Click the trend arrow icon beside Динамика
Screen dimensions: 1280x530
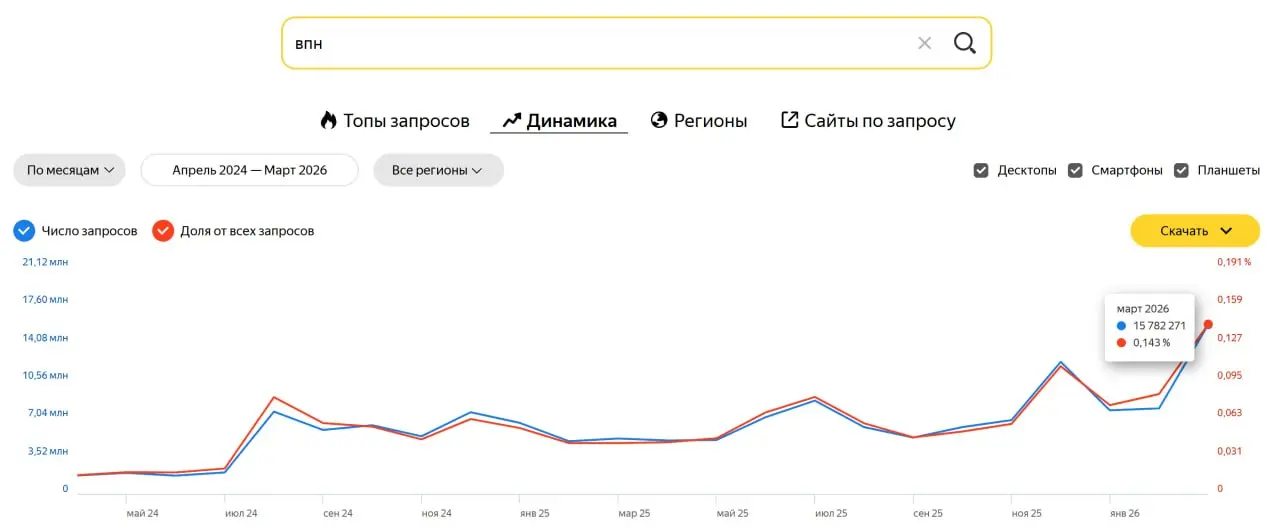[x=512, y=120]
